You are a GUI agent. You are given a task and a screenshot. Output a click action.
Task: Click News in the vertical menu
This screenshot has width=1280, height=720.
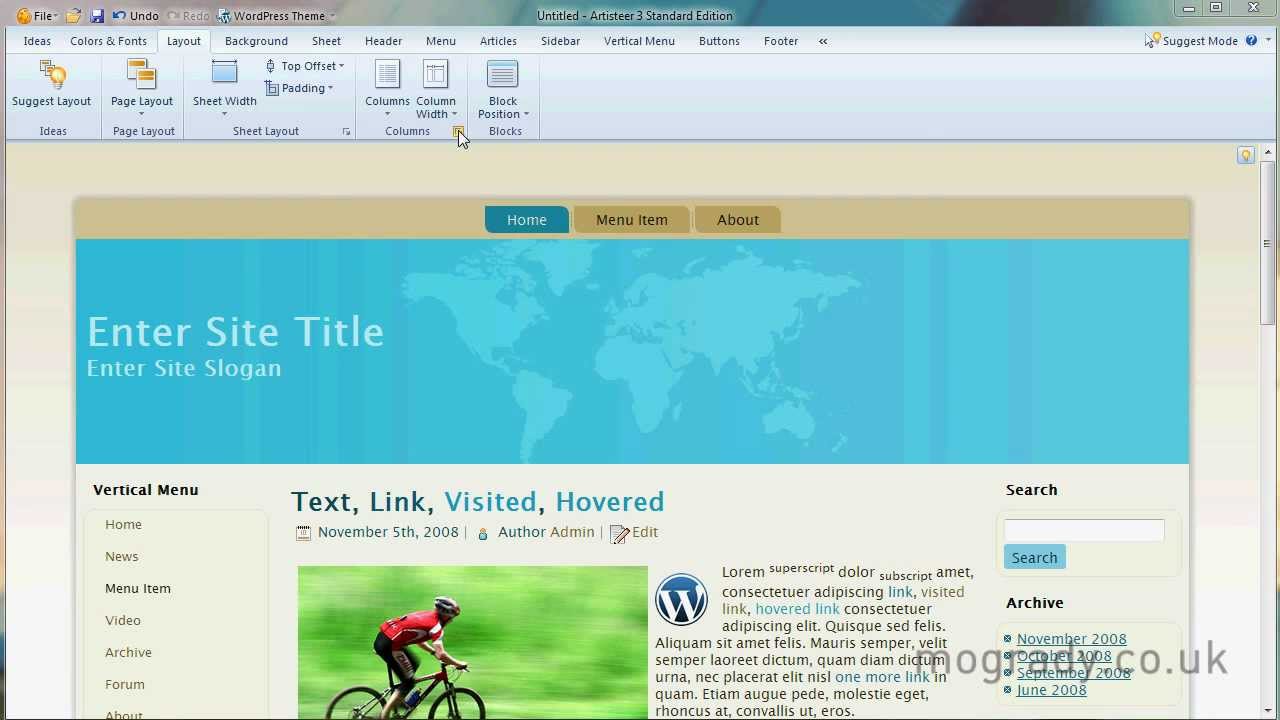[x=122, y=557]
